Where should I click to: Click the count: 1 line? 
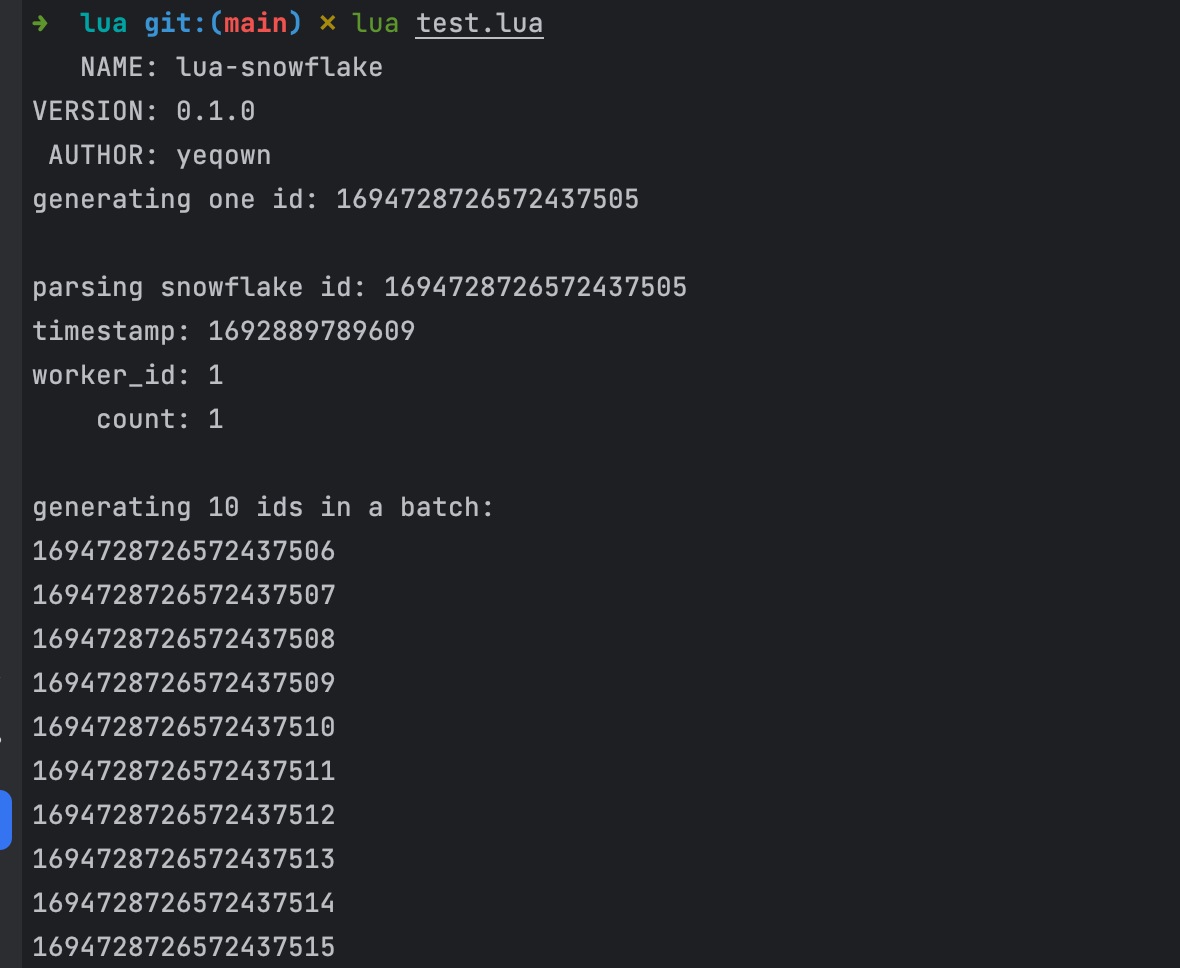pos(160,419)
